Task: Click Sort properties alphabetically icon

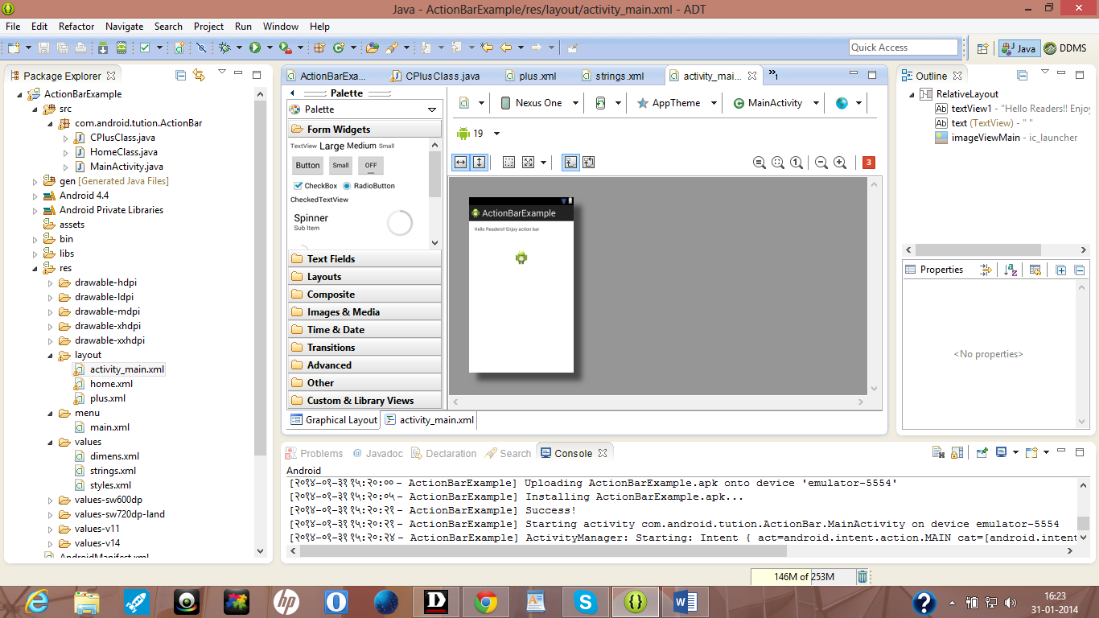Action: (x=1010, y=270)
